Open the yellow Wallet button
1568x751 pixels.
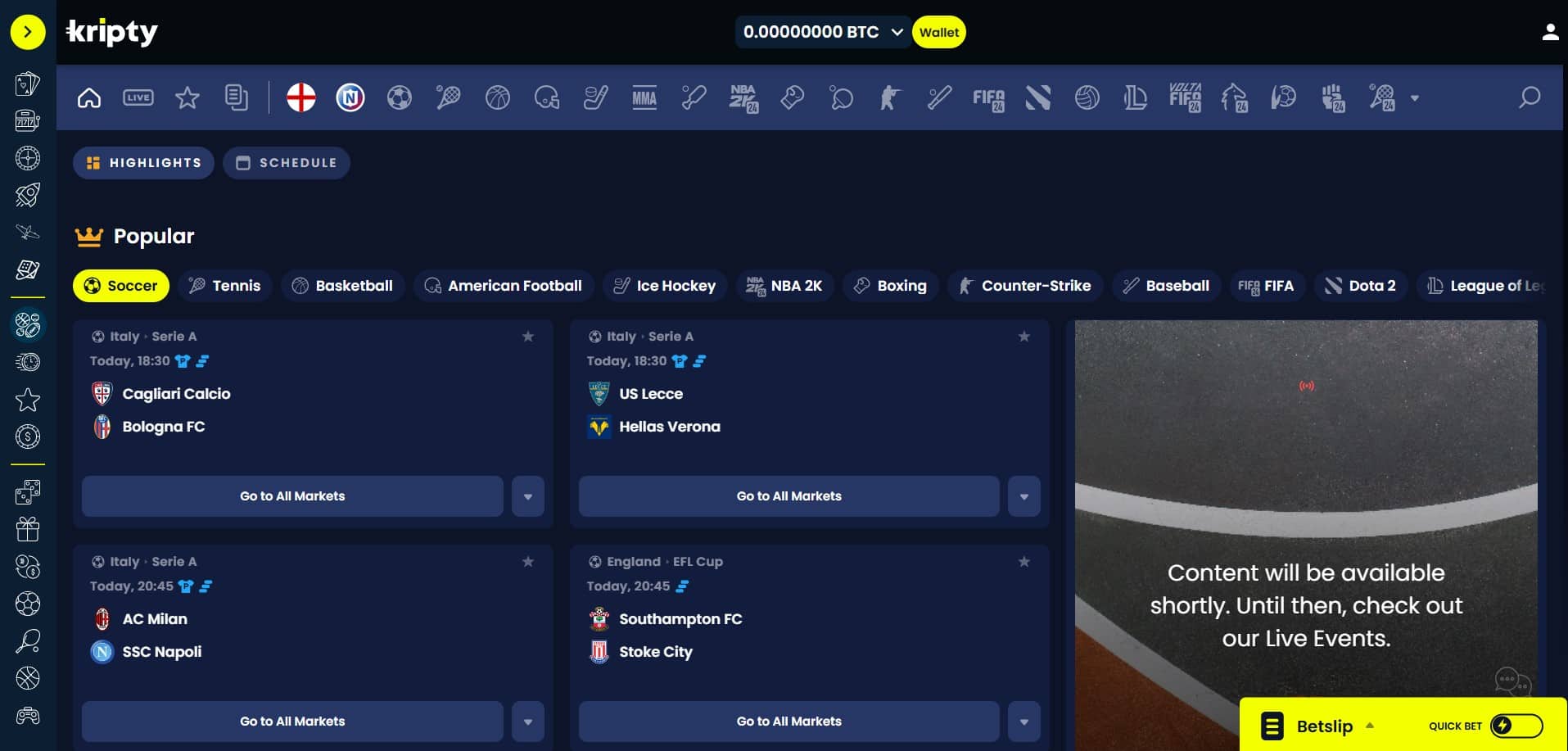pos(939,32)
